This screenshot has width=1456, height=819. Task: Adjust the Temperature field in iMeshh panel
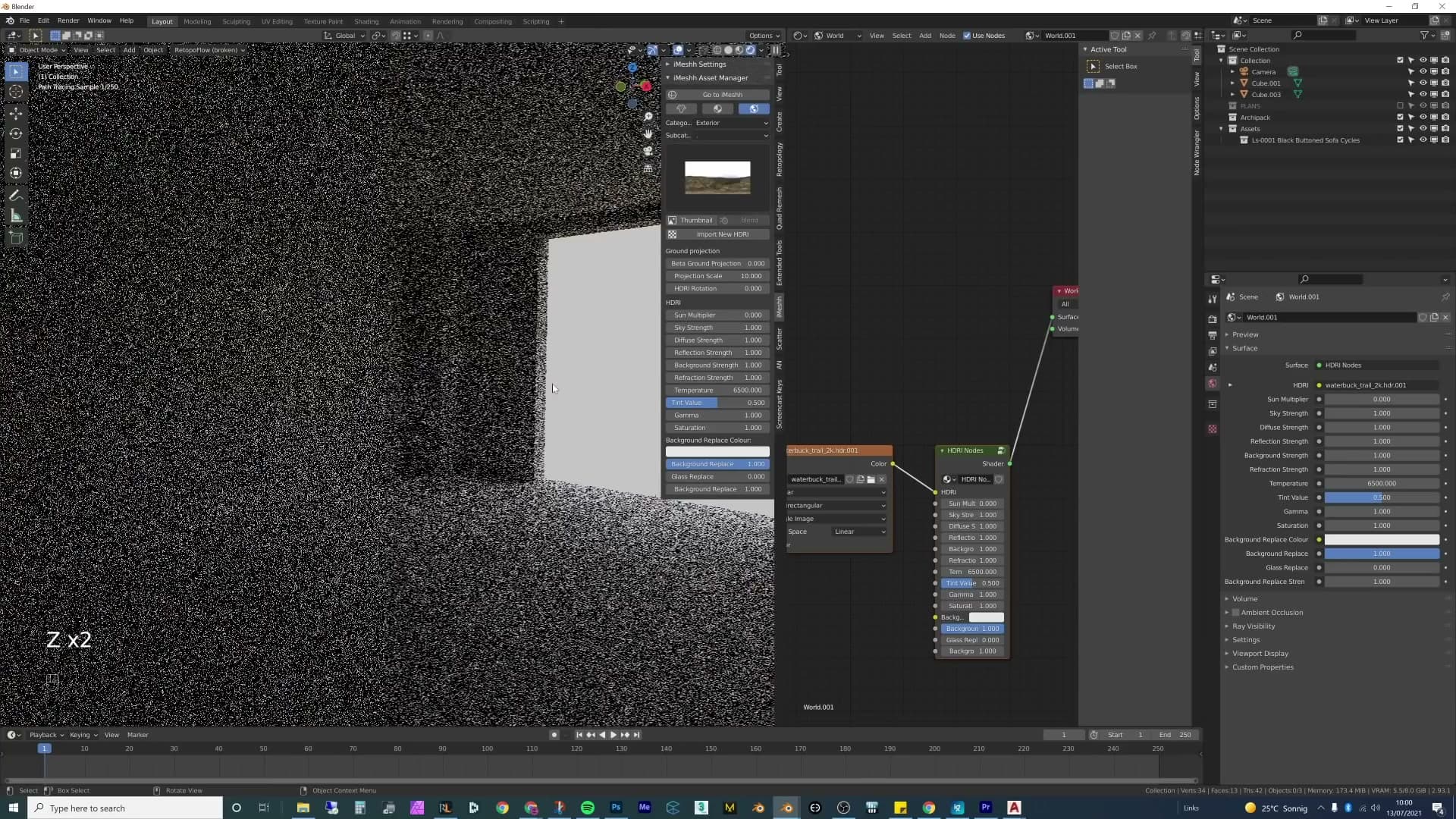(717, 391)
